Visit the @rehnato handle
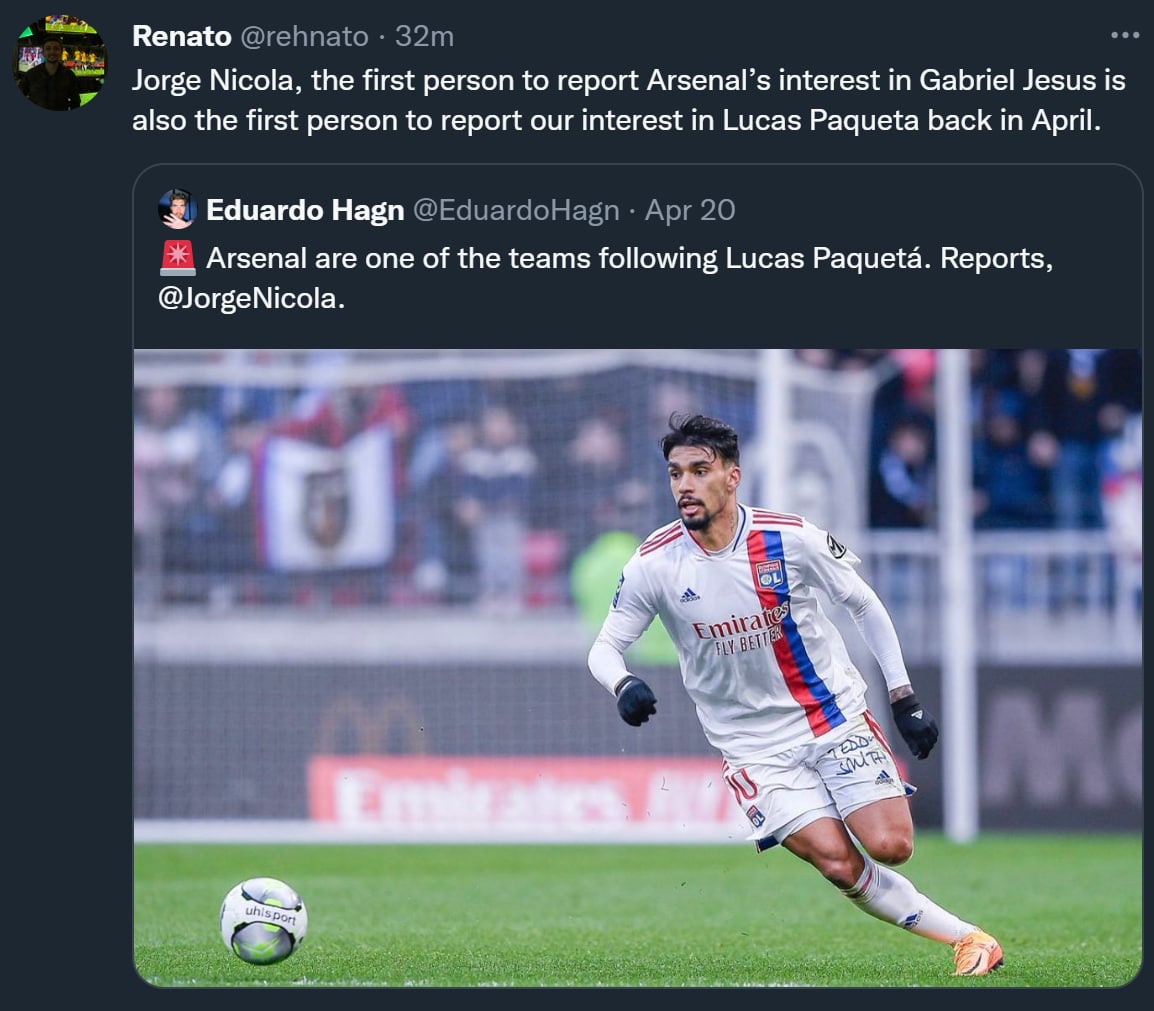Image resolution: width=1154 pixels, height=1011 pixels. coord(305,36)
